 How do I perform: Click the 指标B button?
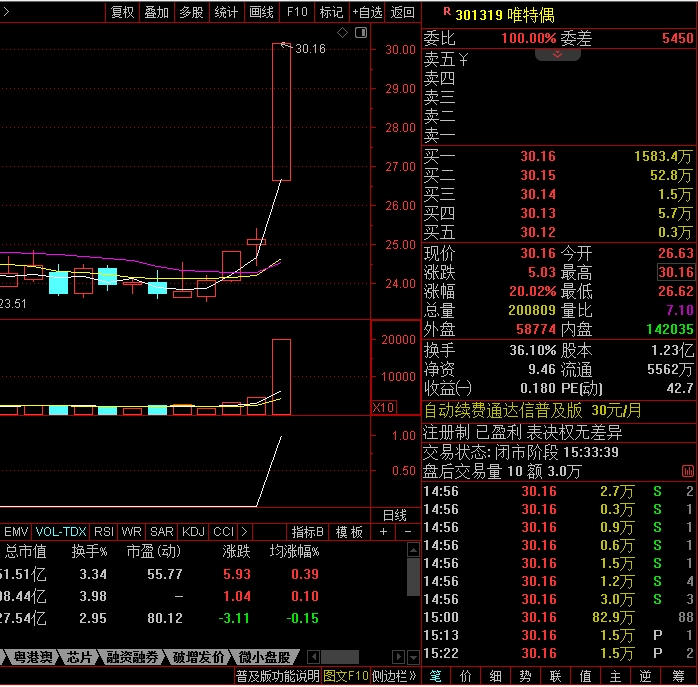[308, 532]
